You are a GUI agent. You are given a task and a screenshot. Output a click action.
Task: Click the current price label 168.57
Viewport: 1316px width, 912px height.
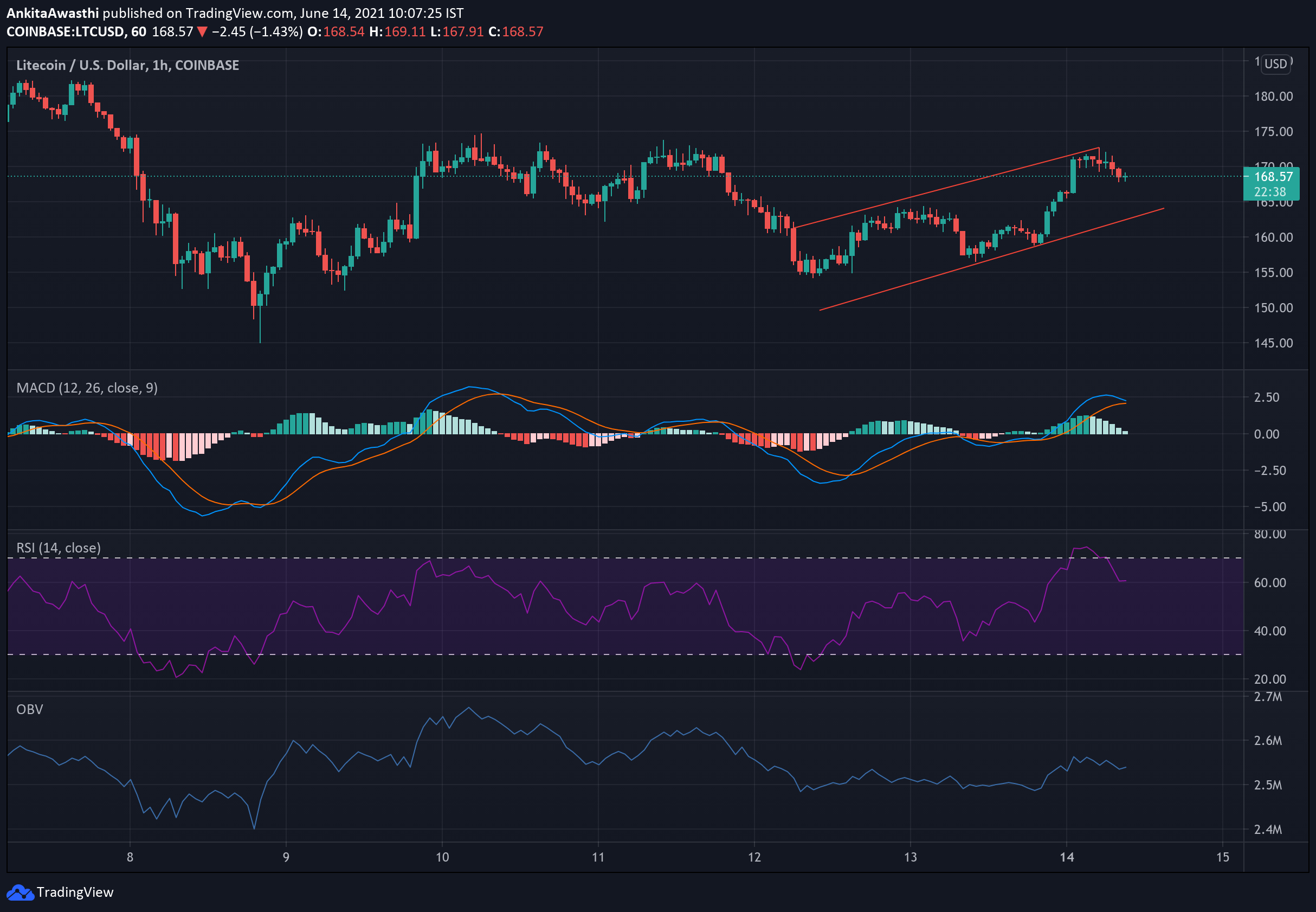(1273, 177)
